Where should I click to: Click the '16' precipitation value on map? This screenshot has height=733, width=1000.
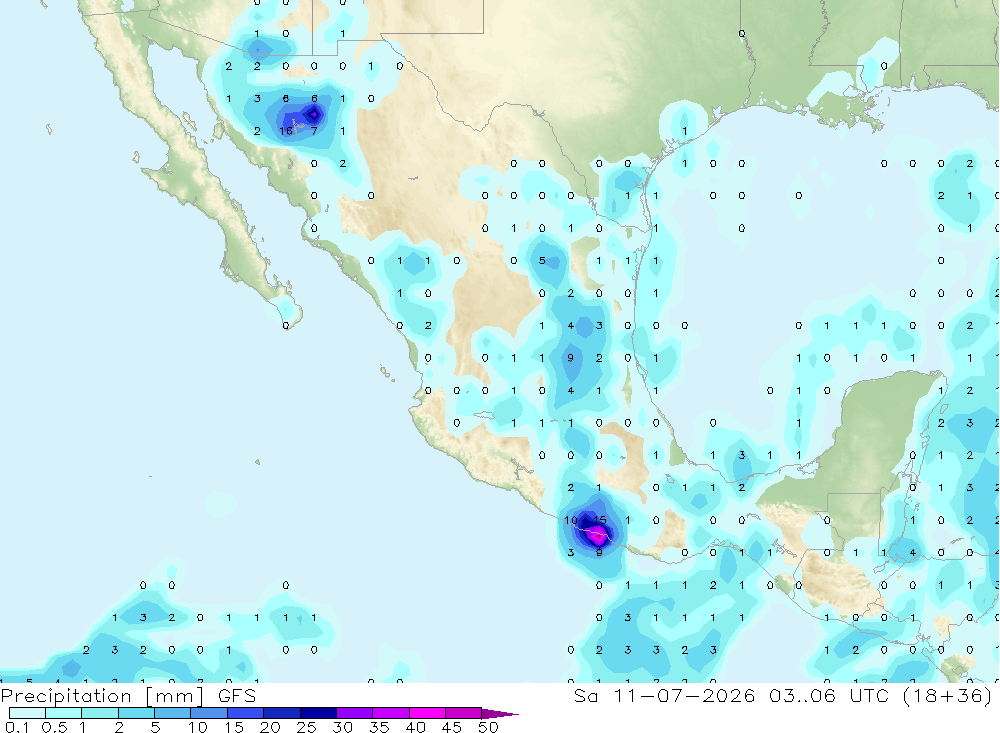click(x=286, y=131)
